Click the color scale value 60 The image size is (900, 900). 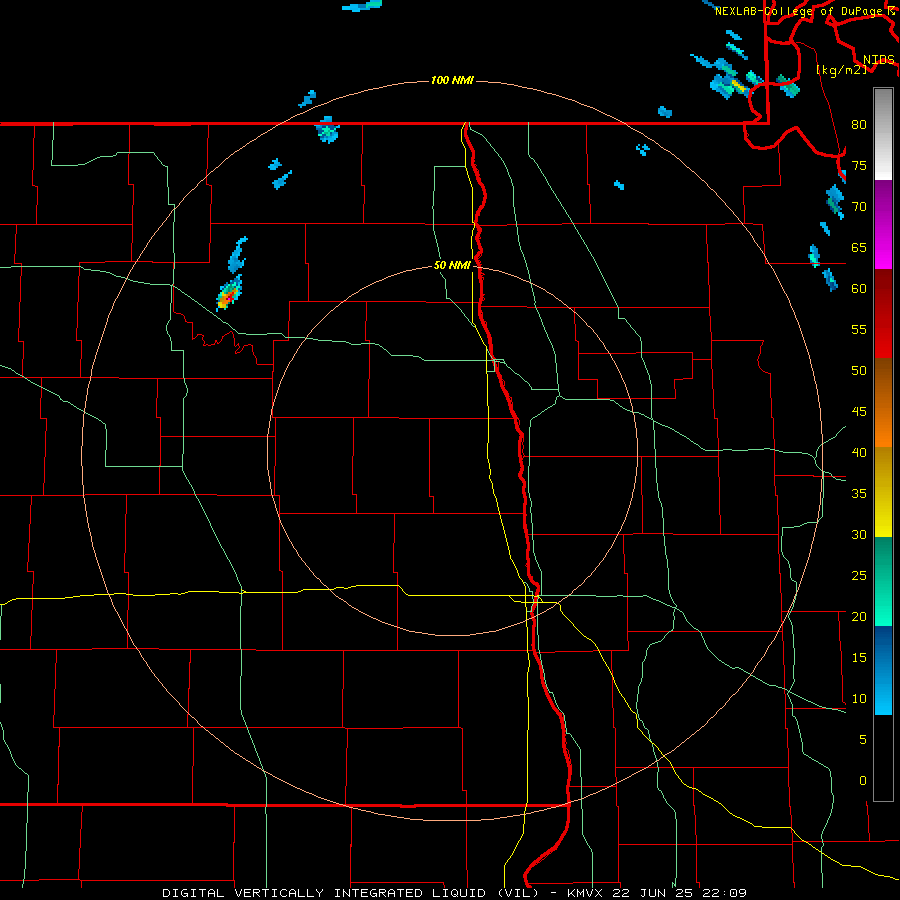click(x=859, y=289)
